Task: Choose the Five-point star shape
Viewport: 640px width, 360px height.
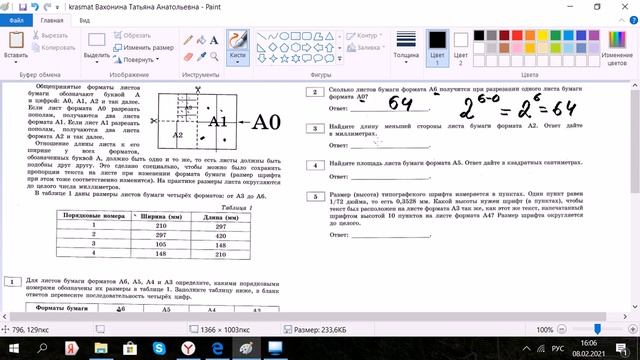Action: click(284, 58)
